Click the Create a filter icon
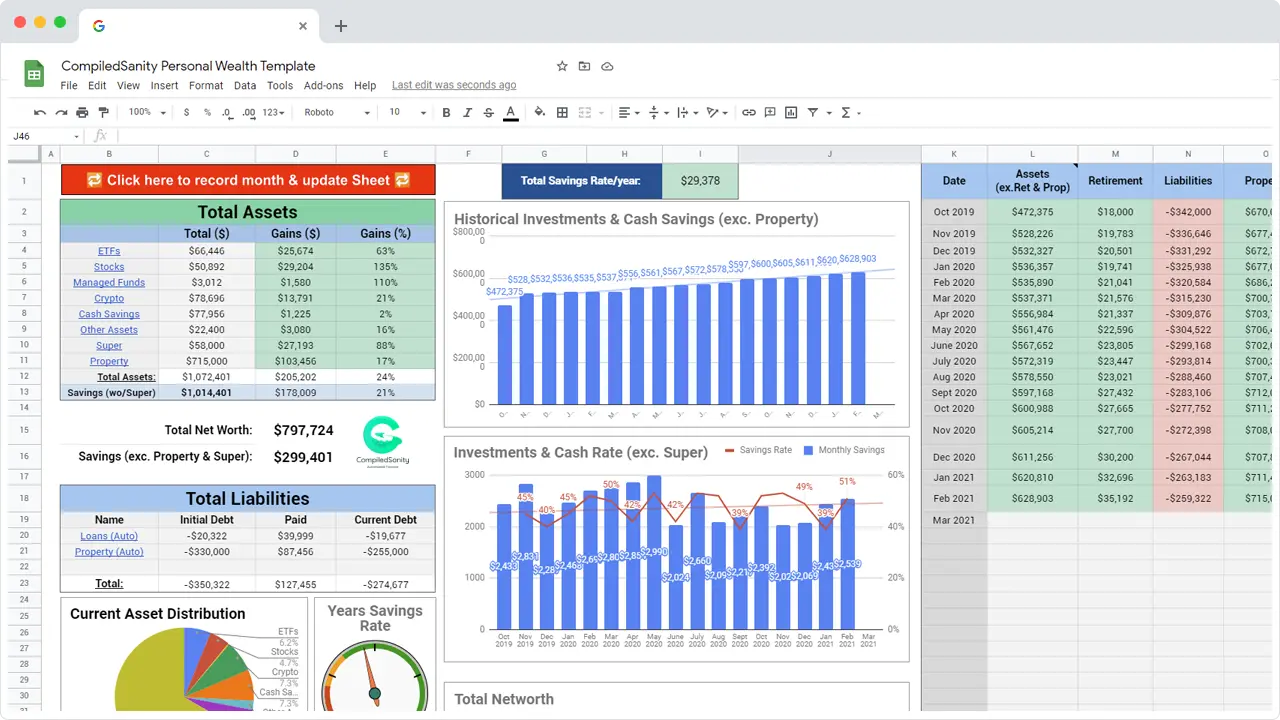1280x720 pixels. (x=813, y=113)
